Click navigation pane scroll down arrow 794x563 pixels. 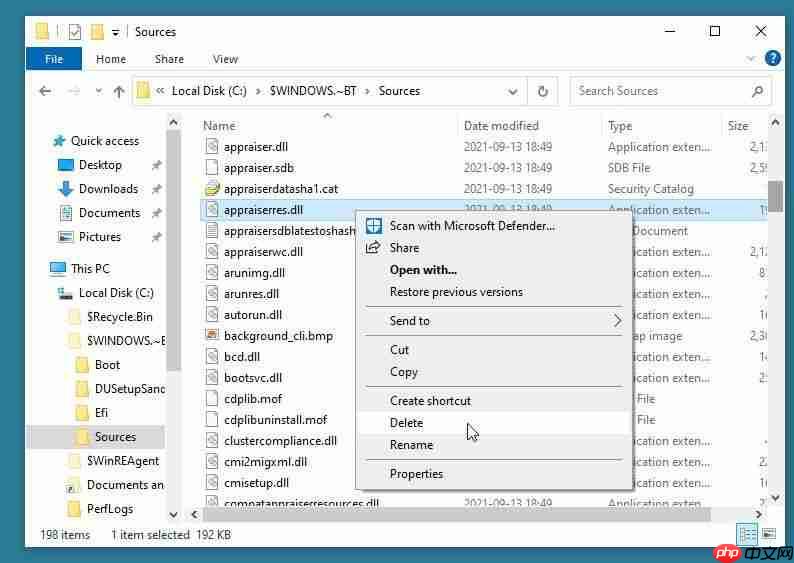[173, 514]
